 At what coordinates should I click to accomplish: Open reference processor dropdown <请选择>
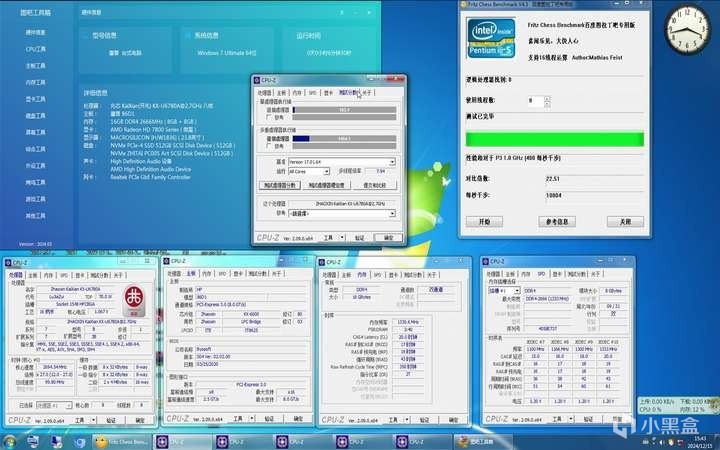(x=342, y=214)
